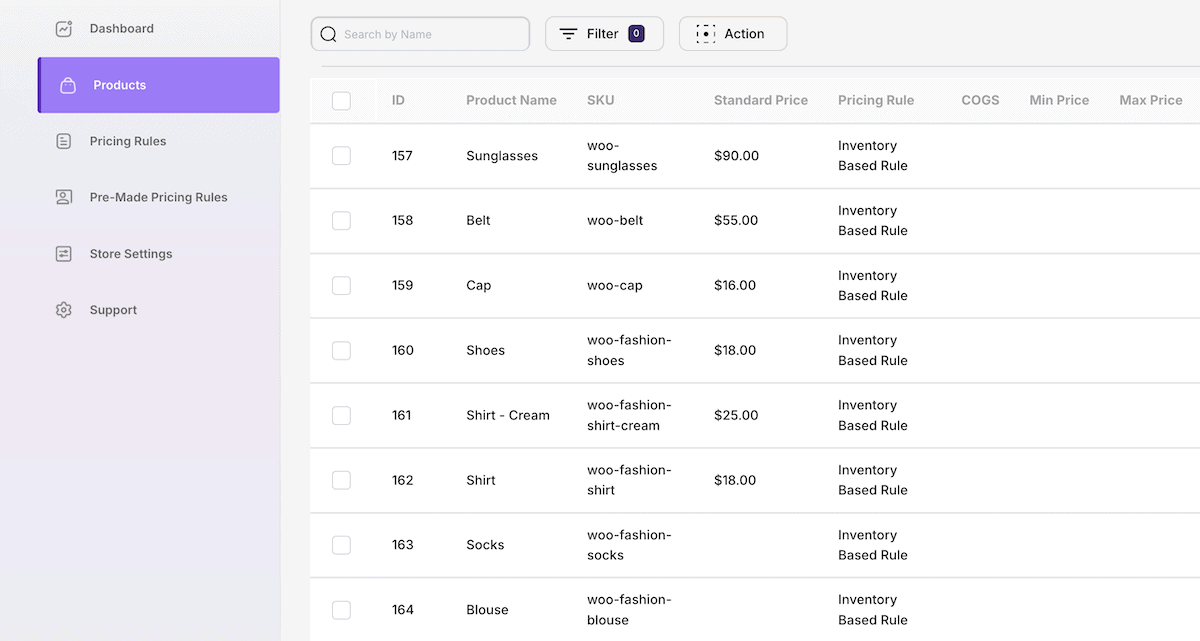The image size is (1200, 641).
Task: Click the $55.00 standard price
Action: [x=736, y=221]
